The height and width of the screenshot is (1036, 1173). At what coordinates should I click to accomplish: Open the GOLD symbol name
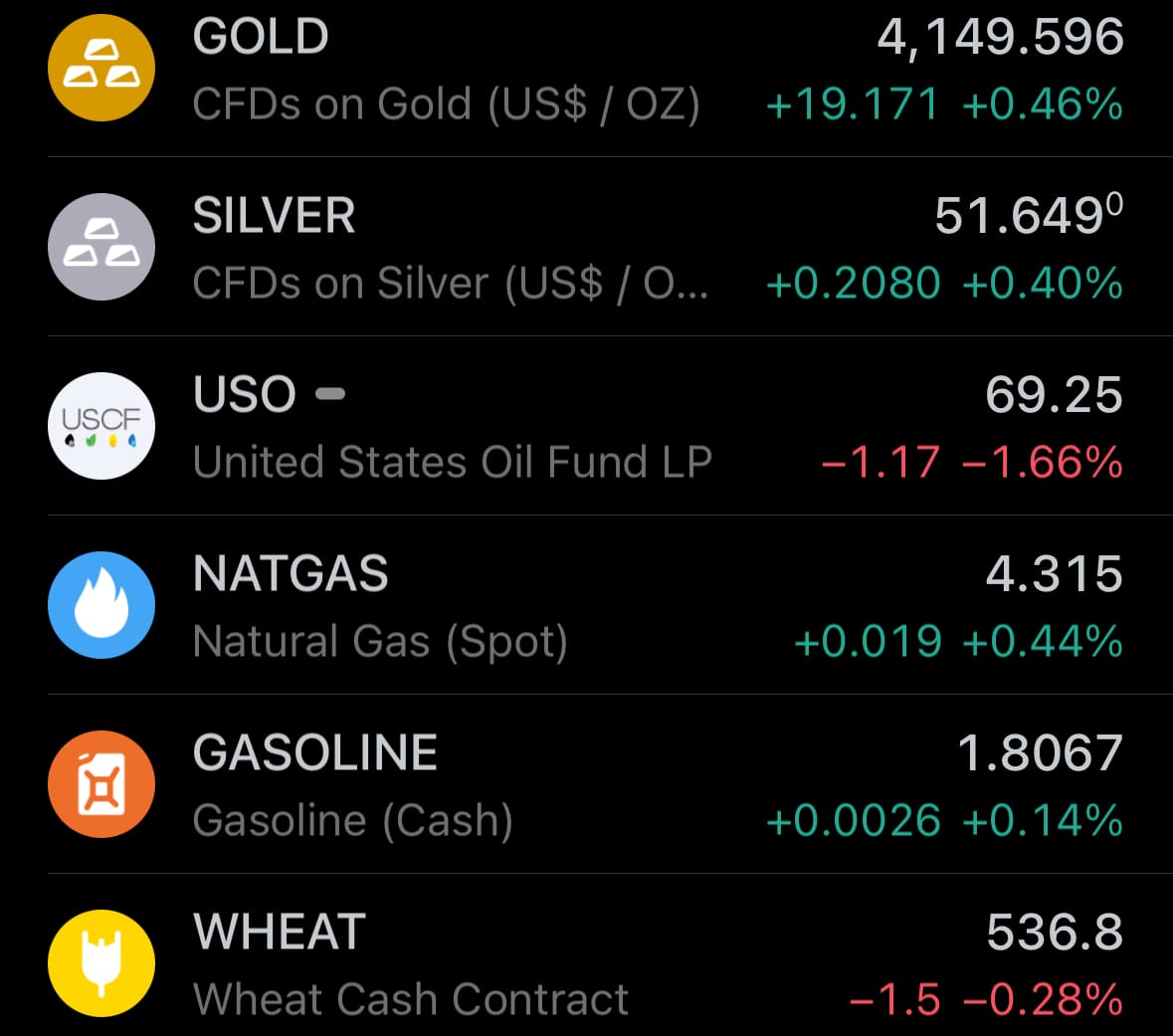click(x=261, y=38)
